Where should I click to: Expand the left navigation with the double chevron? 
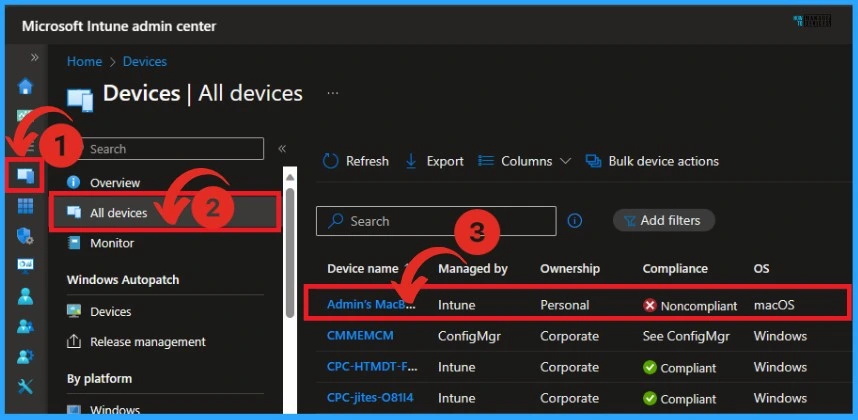pyautogui.click(x=34, y=57)
